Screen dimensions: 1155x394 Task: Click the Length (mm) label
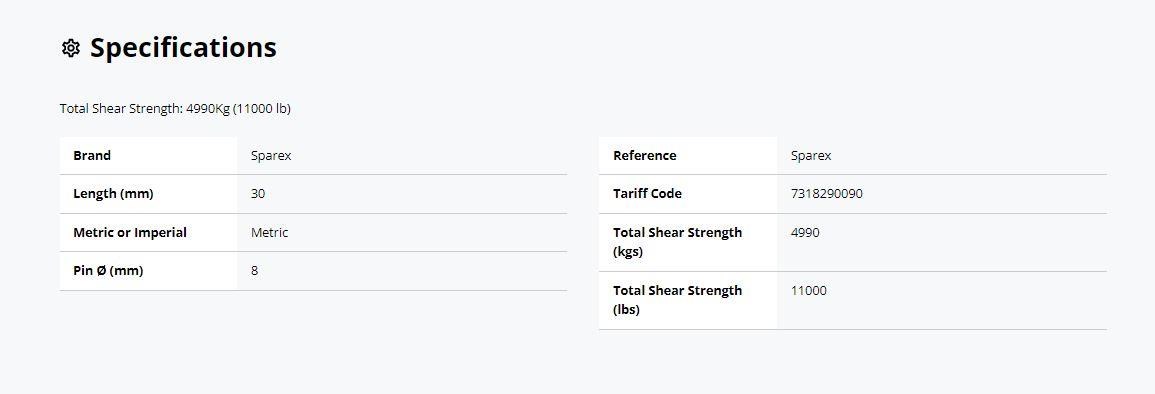pos(113,194)
